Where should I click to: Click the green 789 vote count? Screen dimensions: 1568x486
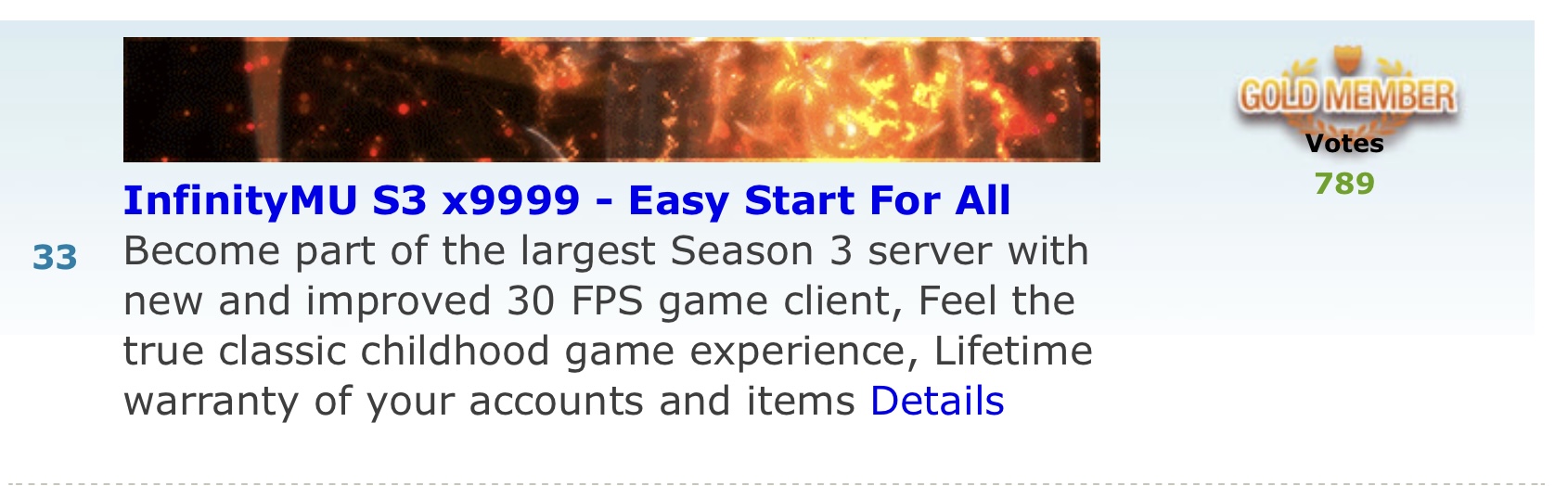(x=1344, y=184)
